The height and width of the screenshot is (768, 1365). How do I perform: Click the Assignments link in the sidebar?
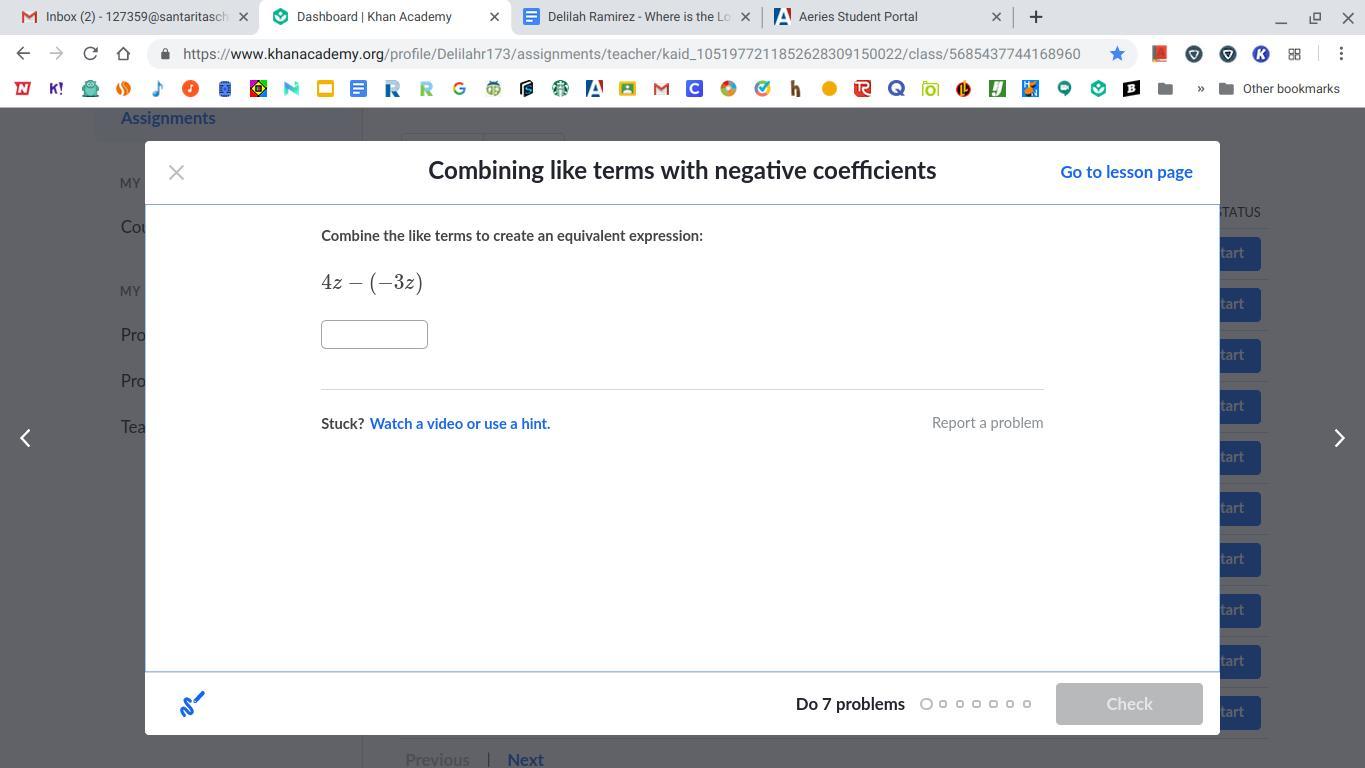coord(168,118)
